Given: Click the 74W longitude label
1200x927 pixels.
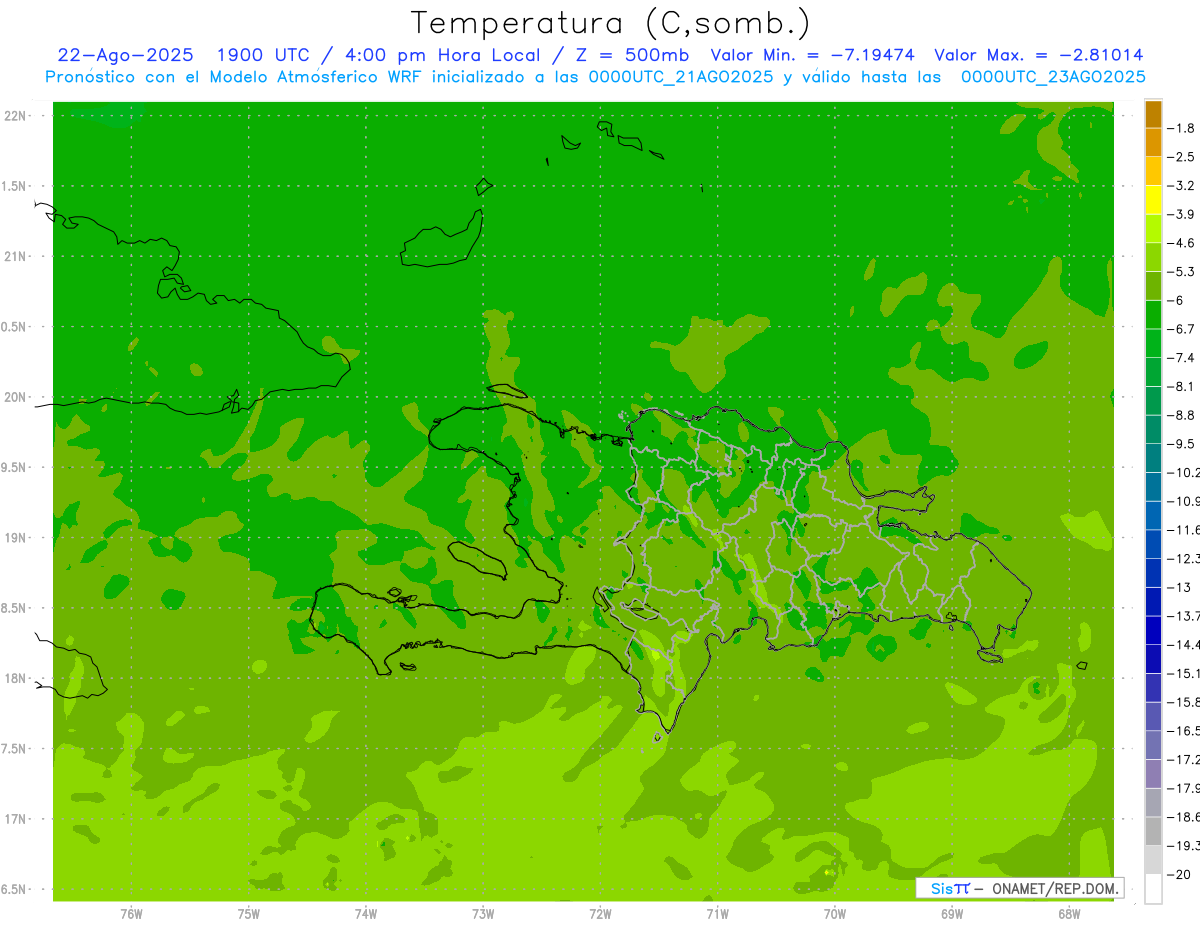Looking at the screenshot, I should point(366,914).
